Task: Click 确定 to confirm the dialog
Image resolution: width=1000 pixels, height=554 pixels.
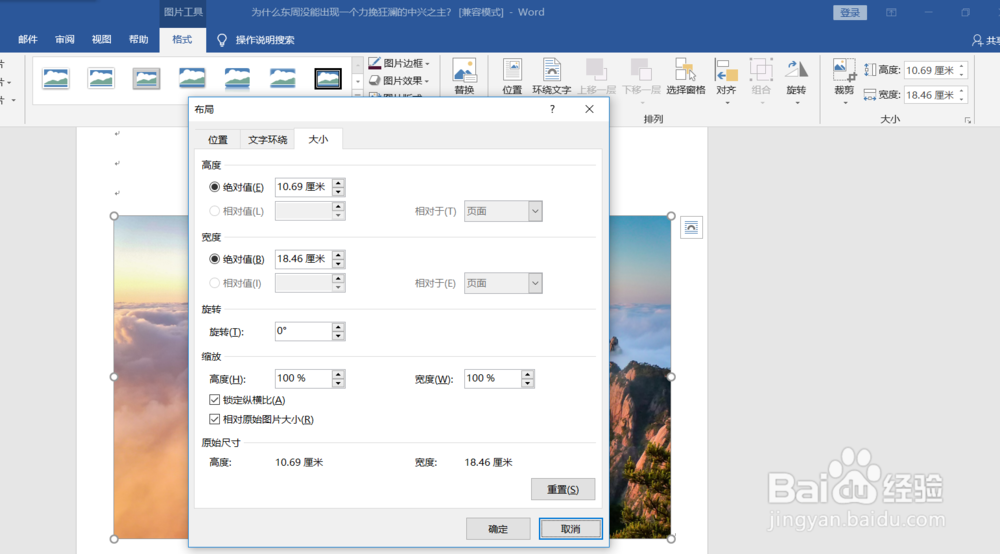Action: point(497,528)
